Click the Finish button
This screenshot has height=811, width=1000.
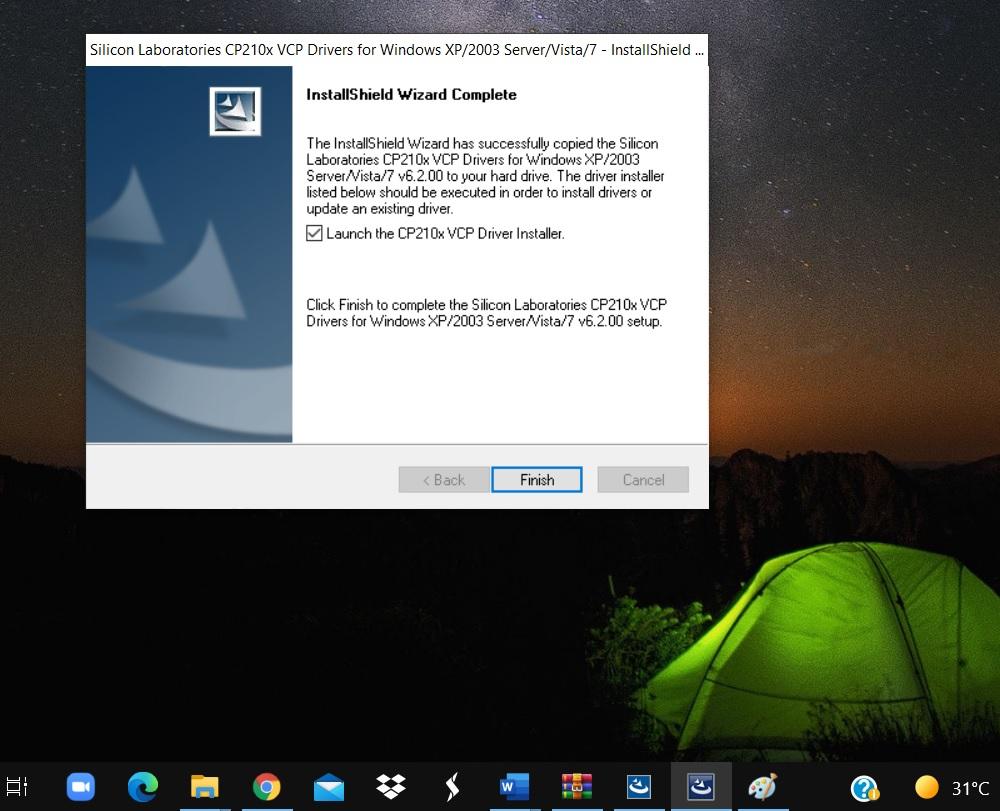point(536,479)
